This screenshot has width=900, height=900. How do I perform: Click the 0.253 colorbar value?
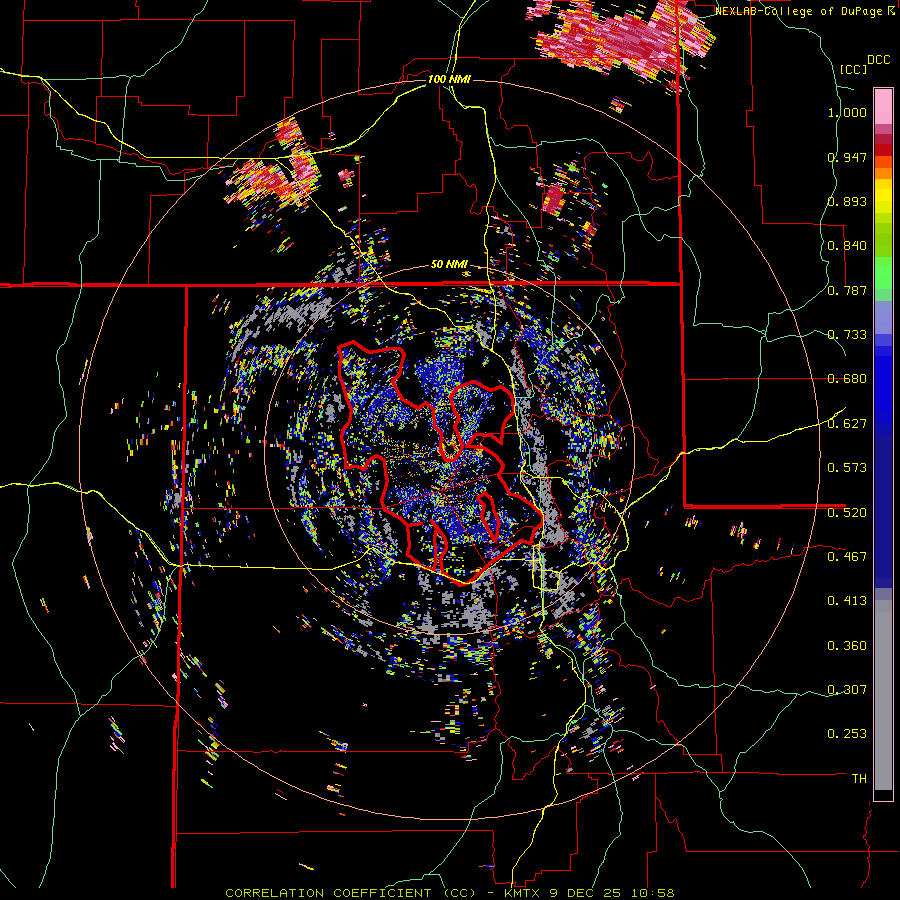[x=847, y=734]
